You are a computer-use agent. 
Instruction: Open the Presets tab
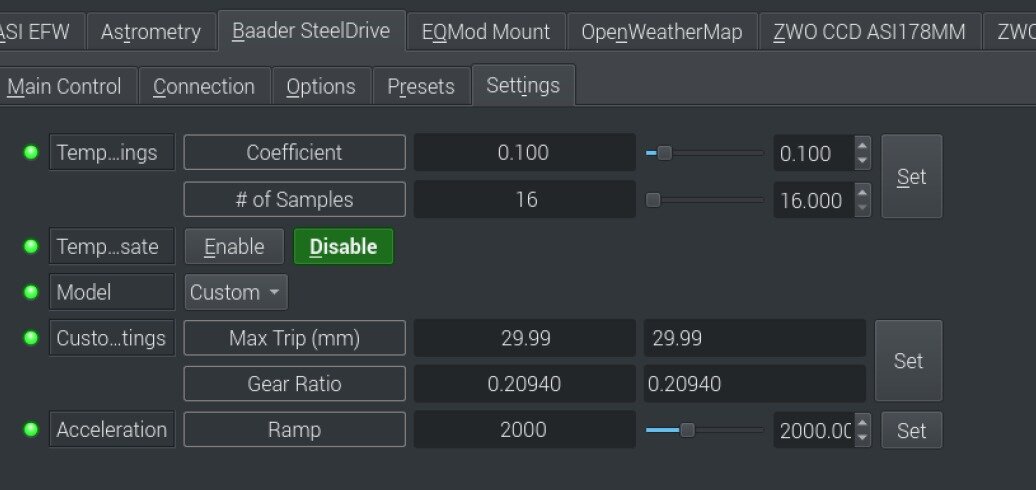click(x=420, y=86)
